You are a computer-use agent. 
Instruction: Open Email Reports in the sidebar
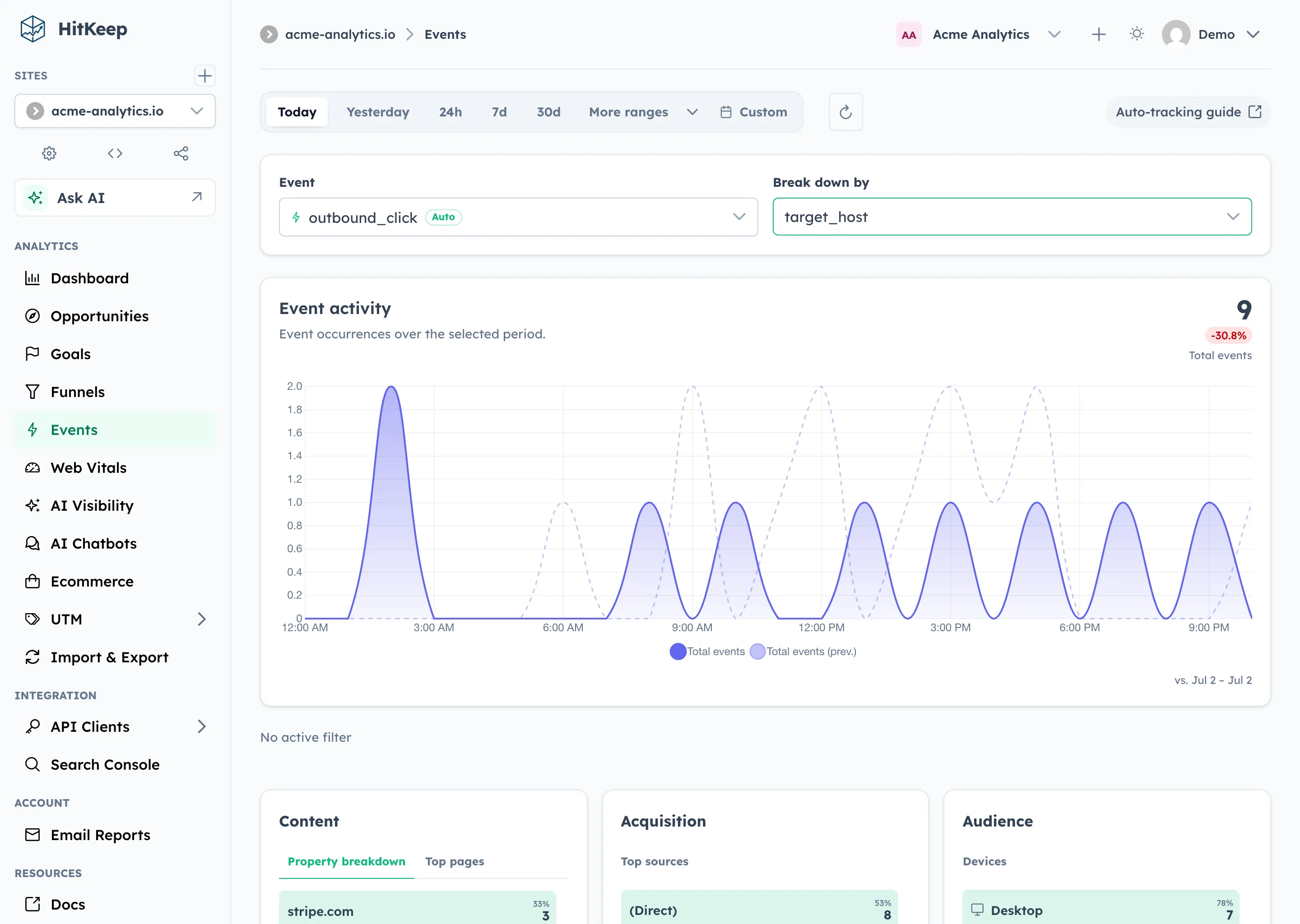click(x=115, y=835)
